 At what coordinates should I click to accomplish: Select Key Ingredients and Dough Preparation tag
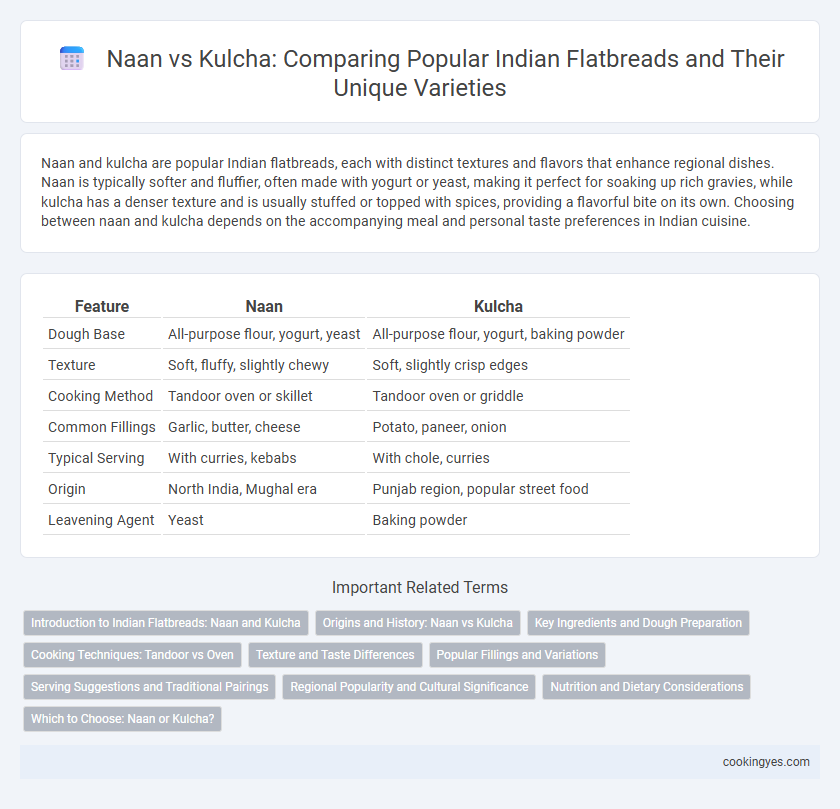pos(638,623)
